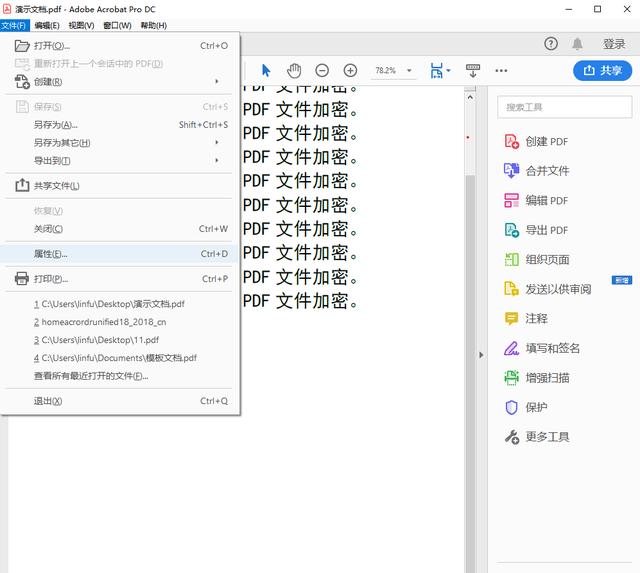Viewport: 640px width, 573px height.
Task: Click the 搜索工具 search field
Action: pos(564,107)
